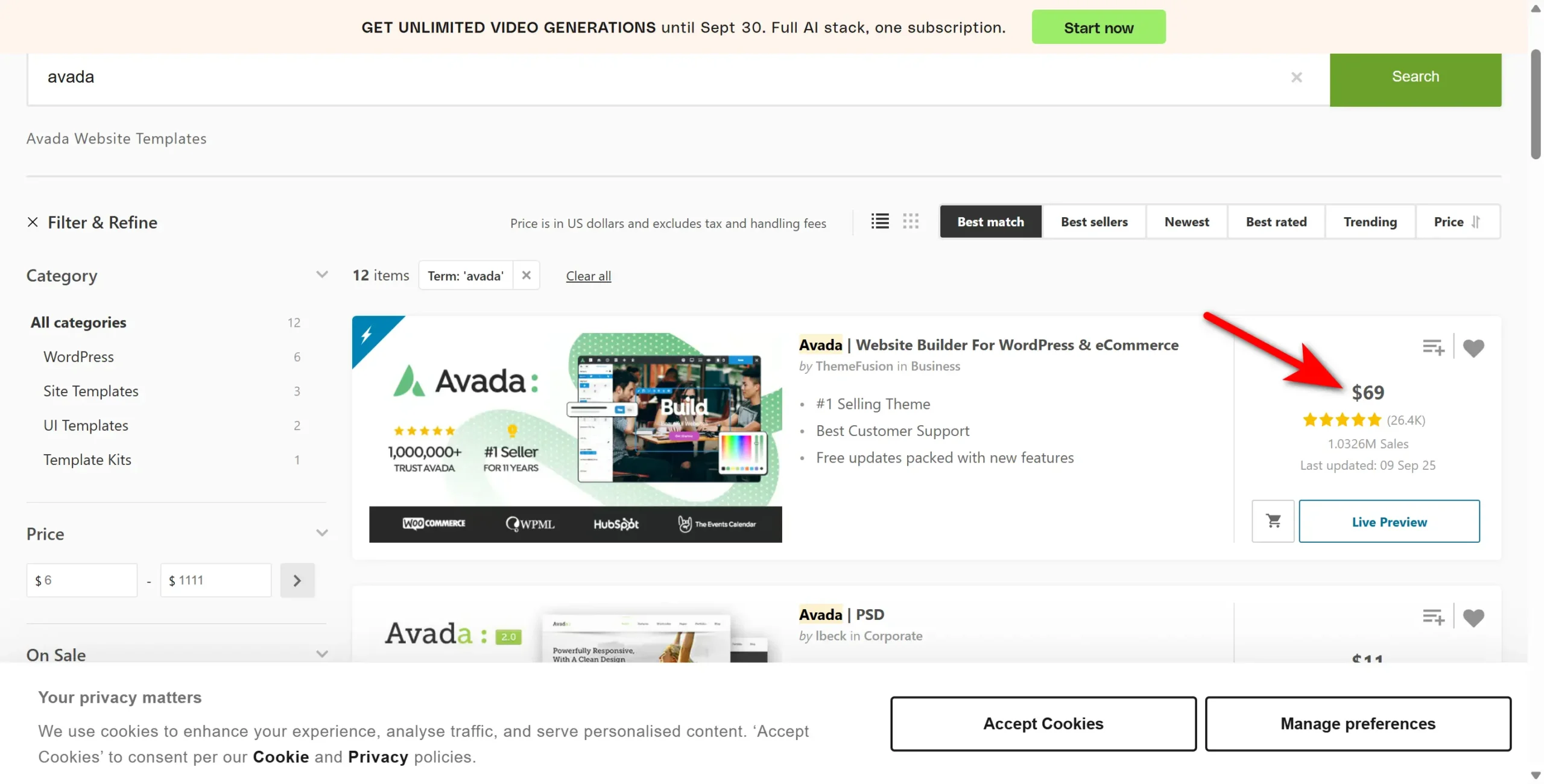1544x784 pixels.
Task: Collapse the Category filter section
Action: pos(322,275)
